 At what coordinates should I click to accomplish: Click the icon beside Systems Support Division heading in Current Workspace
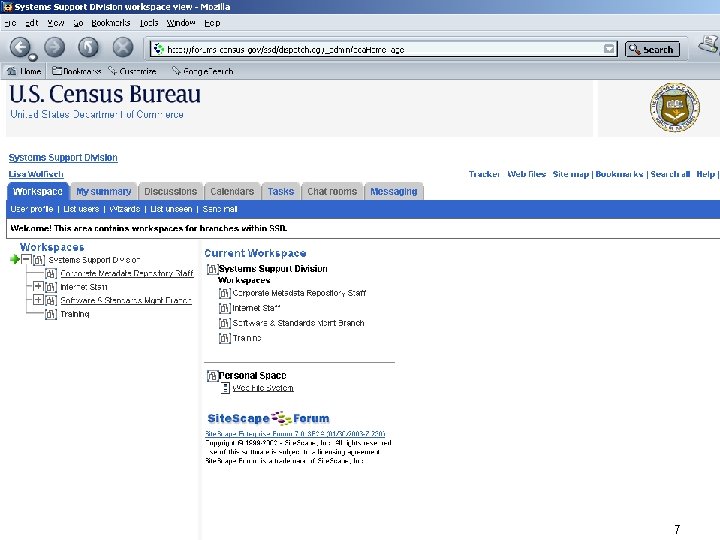(x=212, y=269)
